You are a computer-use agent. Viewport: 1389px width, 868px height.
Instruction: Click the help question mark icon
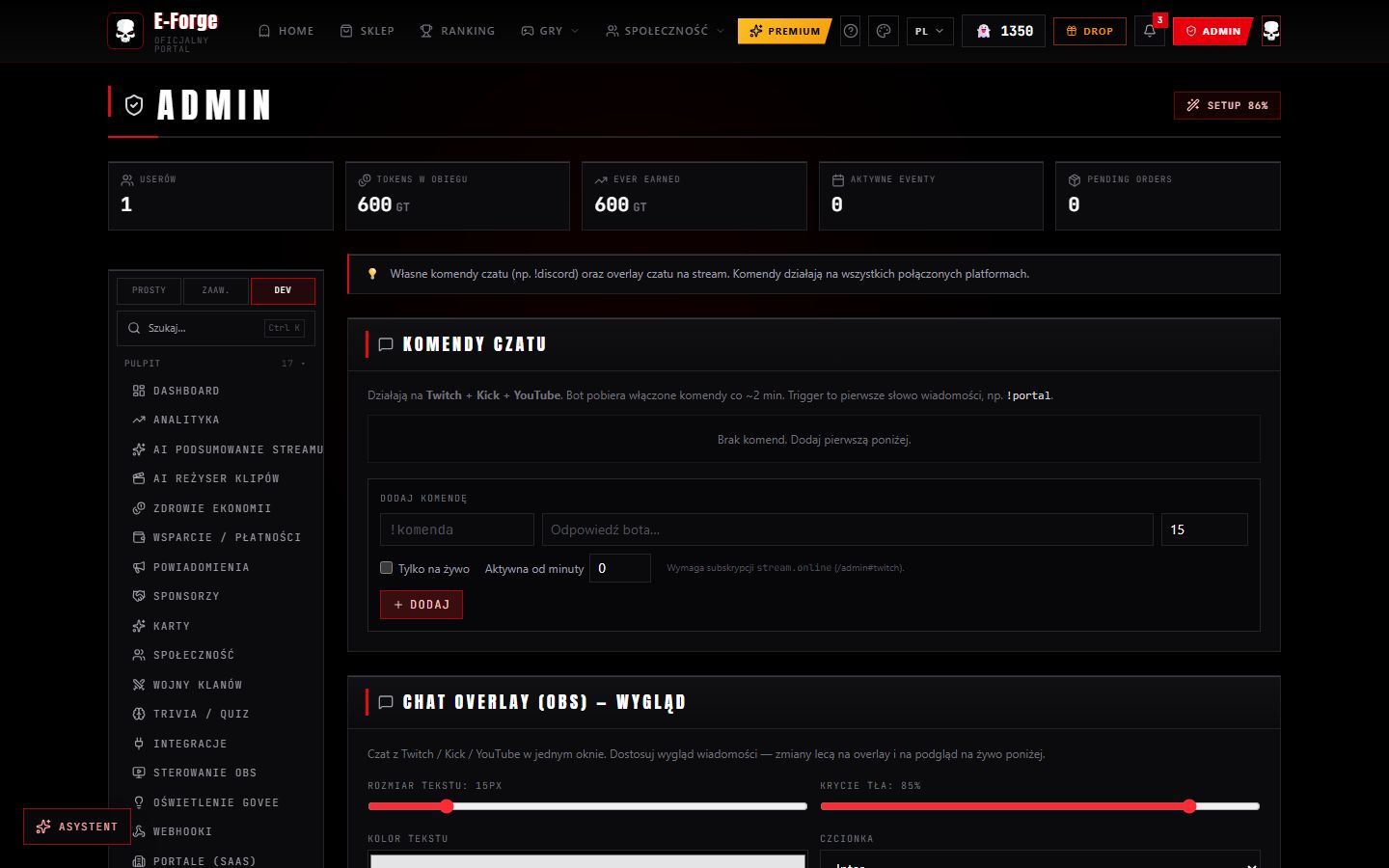[851, 31]
